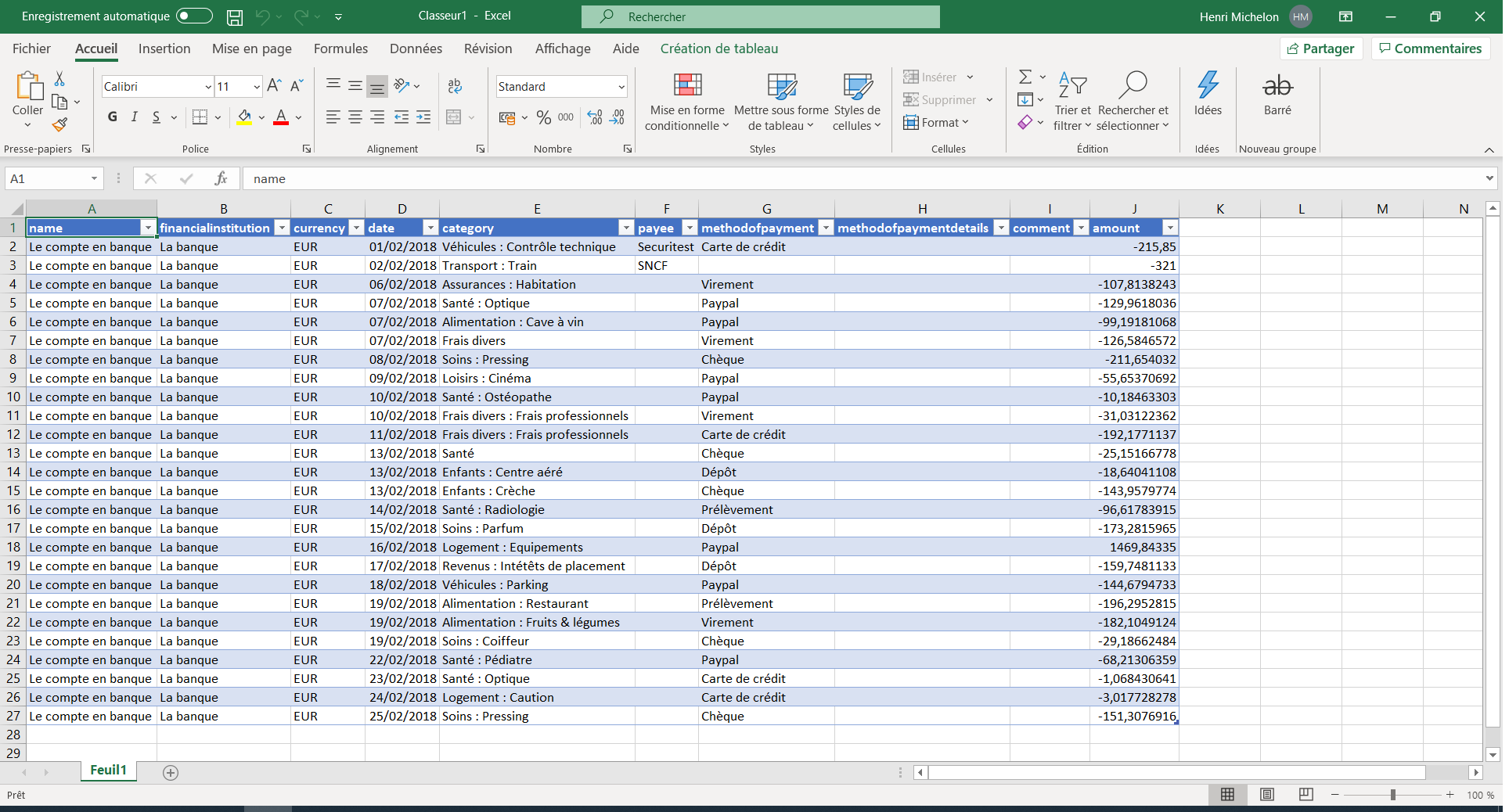Click the Commentaires button
The image size is (1509, 812).
coord(1431,49)
